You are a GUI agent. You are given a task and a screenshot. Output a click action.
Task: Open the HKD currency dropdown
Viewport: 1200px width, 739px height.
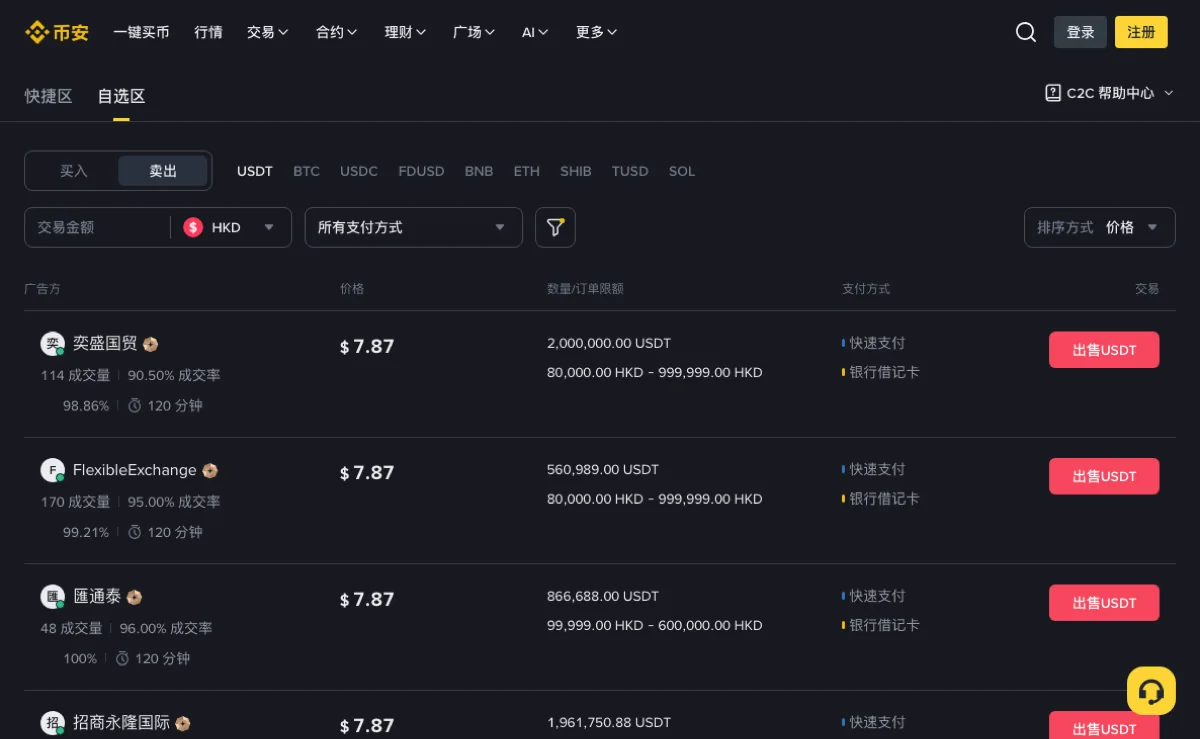[231, 227]
